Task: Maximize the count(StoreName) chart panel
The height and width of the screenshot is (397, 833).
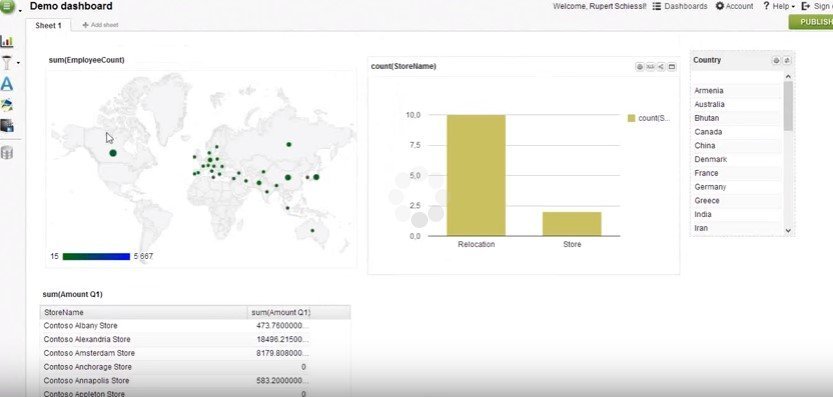Action: pos(672,67)
